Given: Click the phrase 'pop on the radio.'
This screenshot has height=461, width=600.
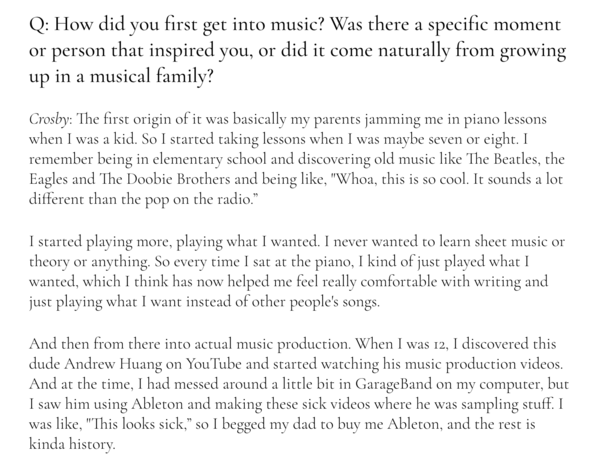Looking at the screenshot, I should (199, 199).
